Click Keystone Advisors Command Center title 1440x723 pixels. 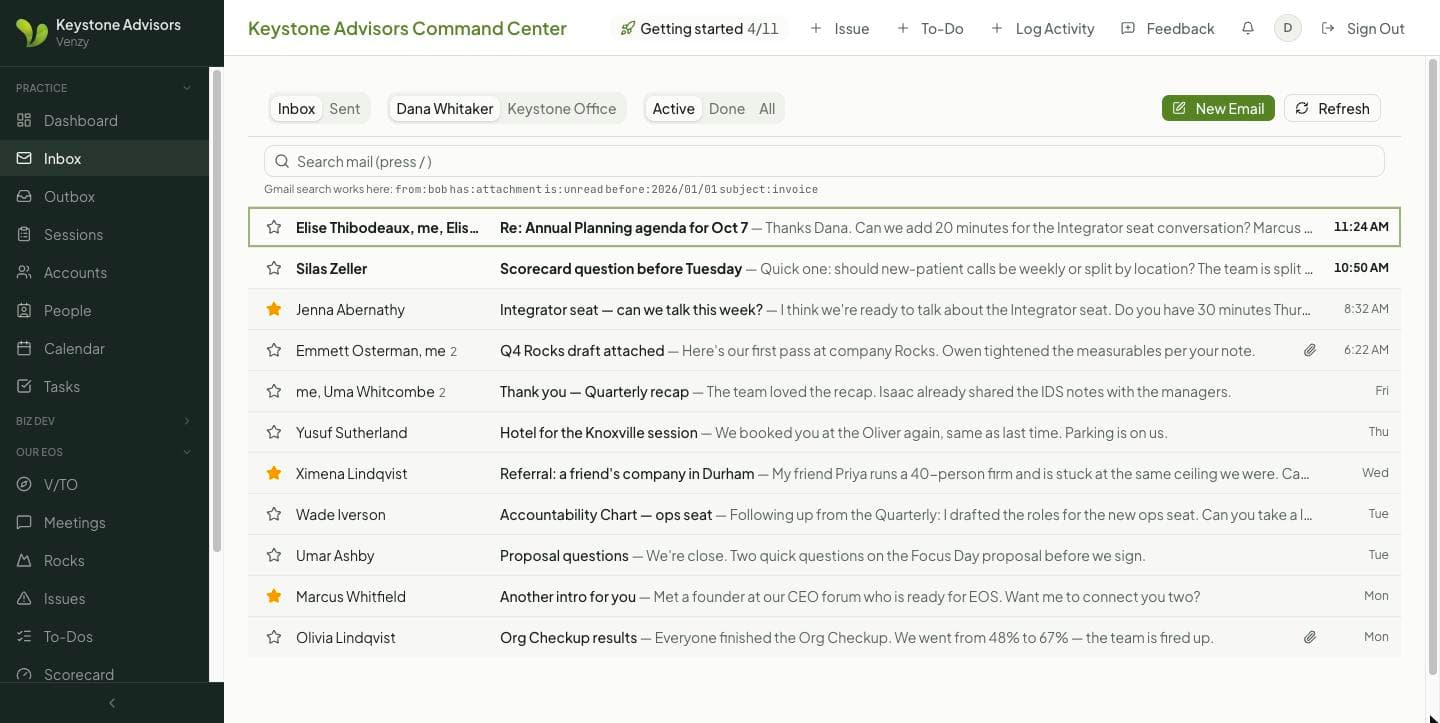coord(407,28)
